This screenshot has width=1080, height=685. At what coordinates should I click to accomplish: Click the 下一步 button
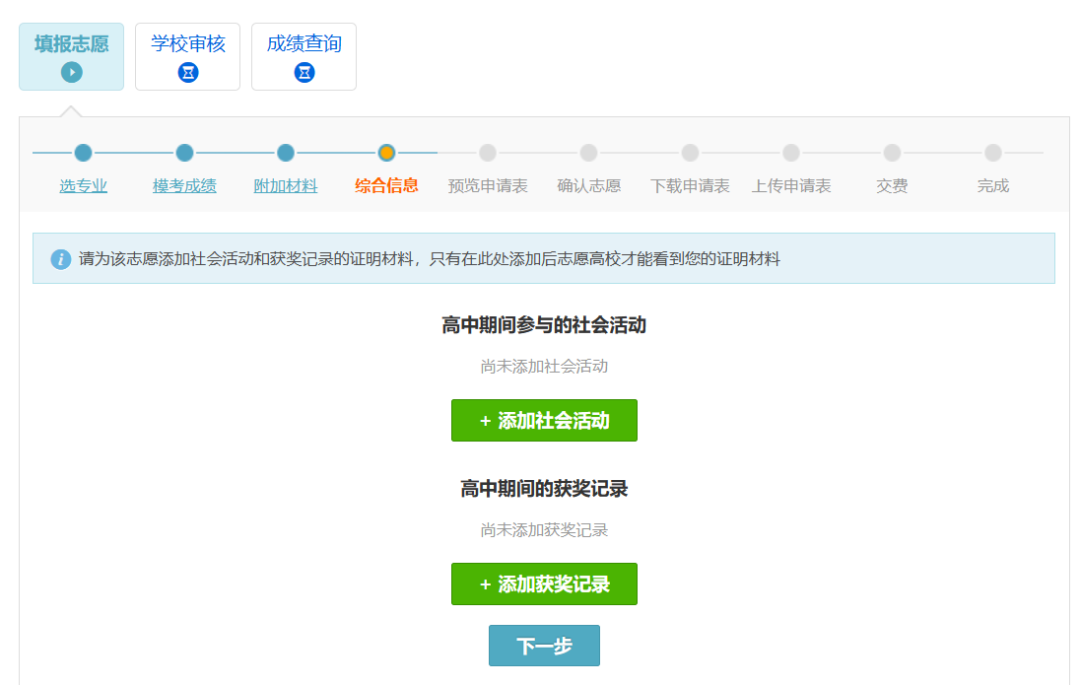(544, 646)
